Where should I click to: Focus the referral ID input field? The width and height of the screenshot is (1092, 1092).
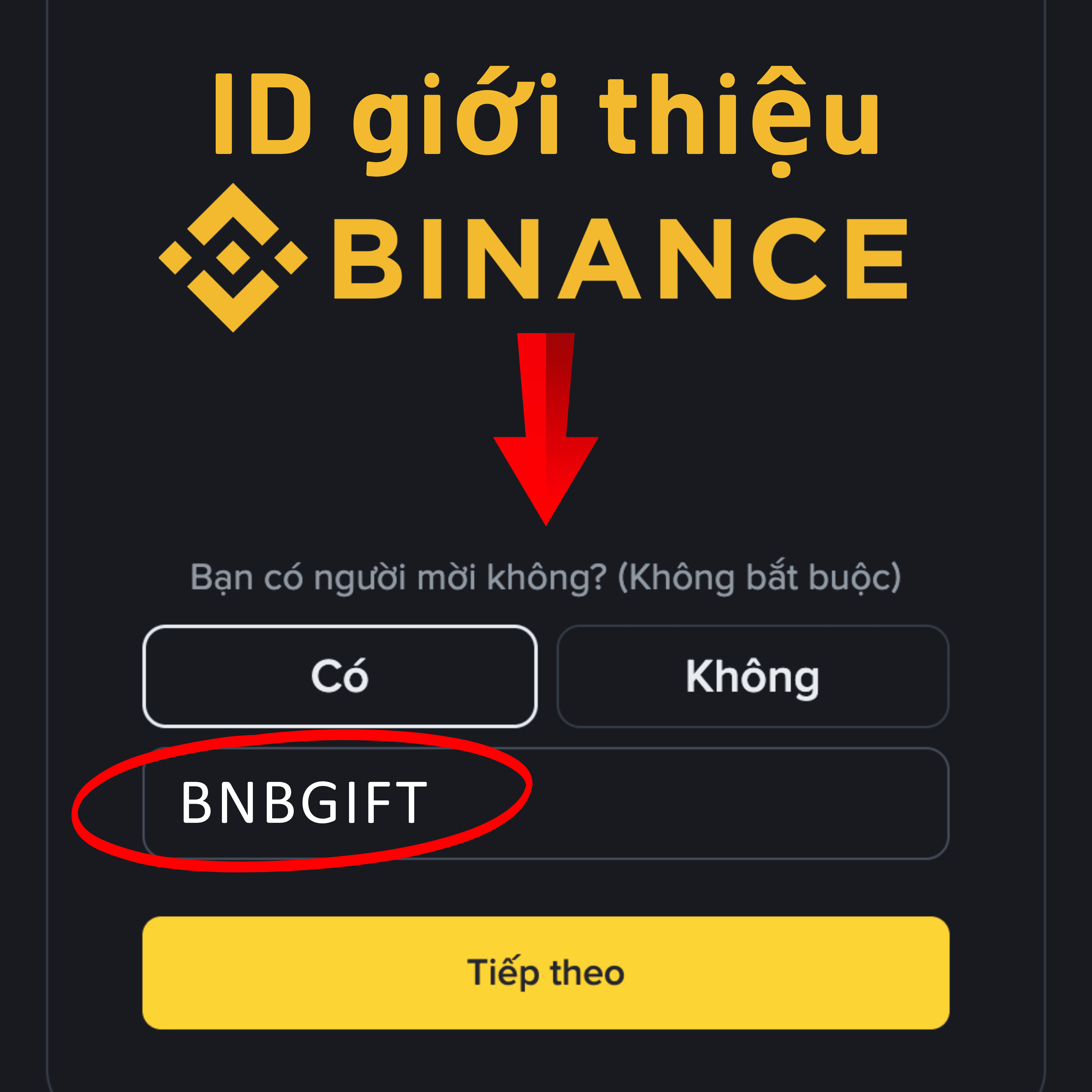click(x=546, y=803)
